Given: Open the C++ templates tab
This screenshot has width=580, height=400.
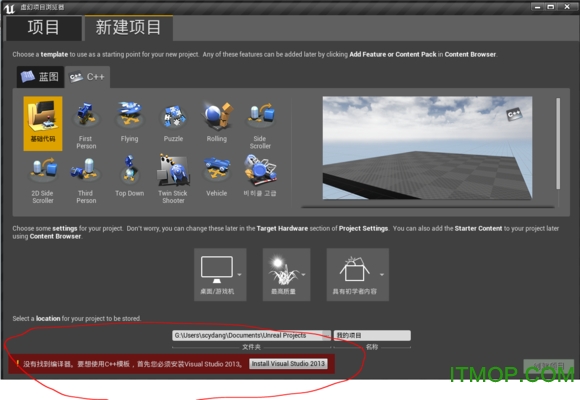Looking at the screenshot, I should click(87, 77).
